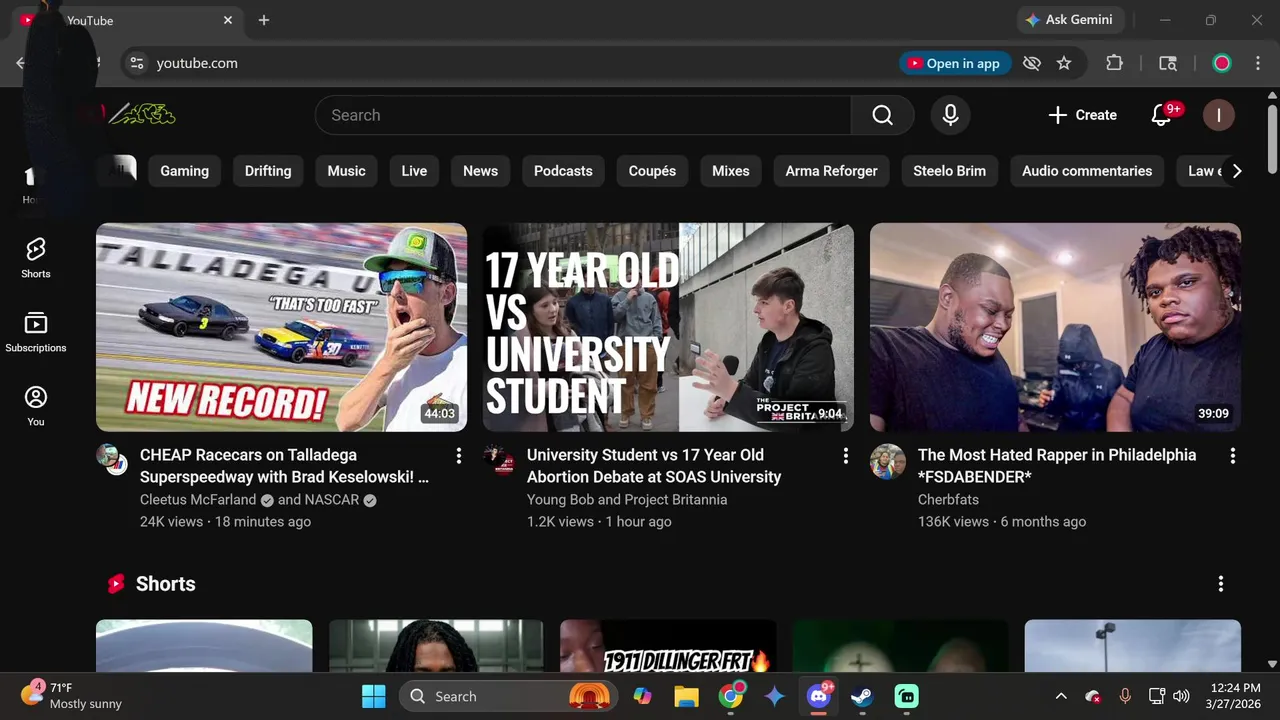Open Shorts from the sidebar
Image resolution: width=1280 pixels, height=720 pixels.
pyautogui.click(x=36, y=258)
